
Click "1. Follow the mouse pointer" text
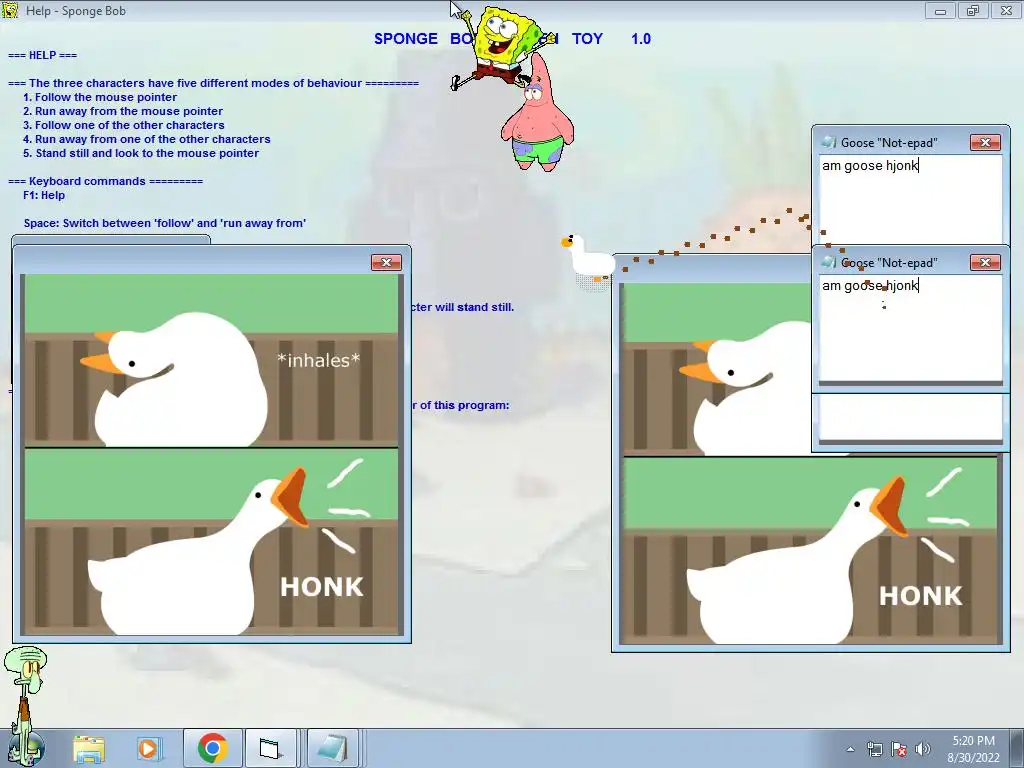click(100, 97)
